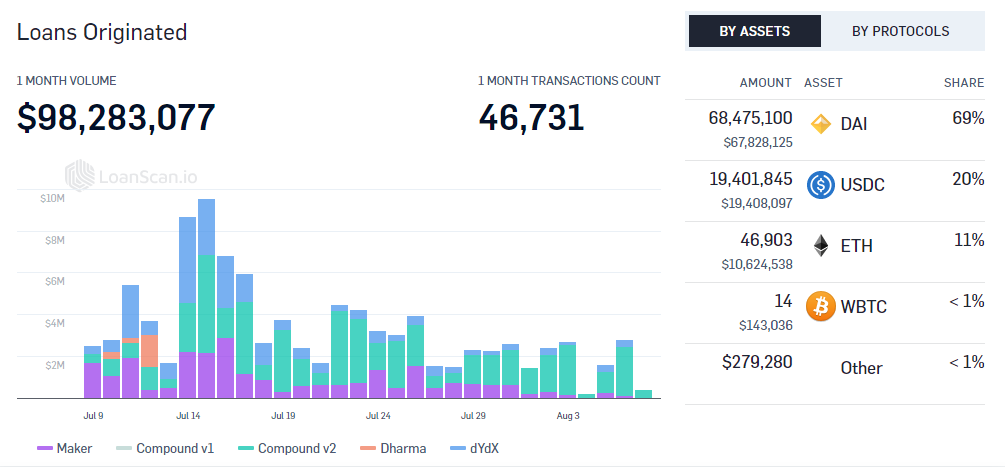Click the AMOUNT column header
Viewport: 1005px width, 467px height.
[x=766, y=83]
